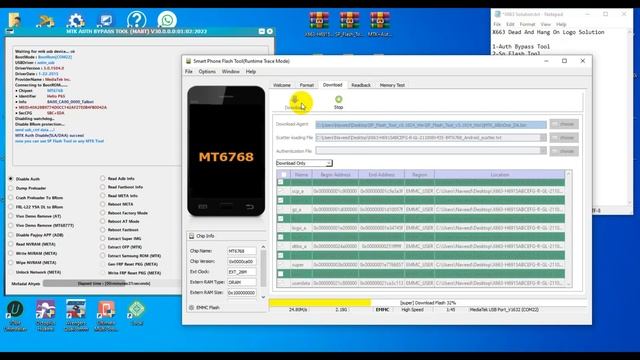Screen dimensions: 640x360
Task: Select the Read NVRAM (META) option
Action: click(11, 244)
